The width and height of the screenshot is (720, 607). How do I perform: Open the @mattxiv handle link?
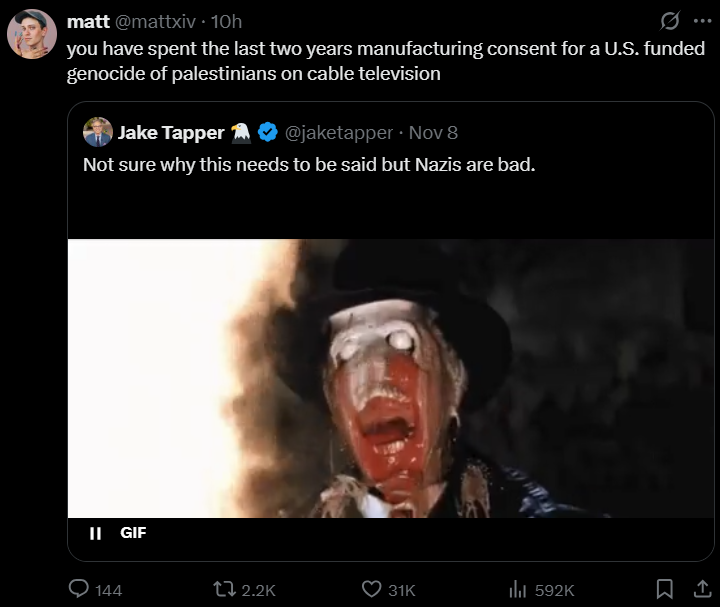(156, 21)
